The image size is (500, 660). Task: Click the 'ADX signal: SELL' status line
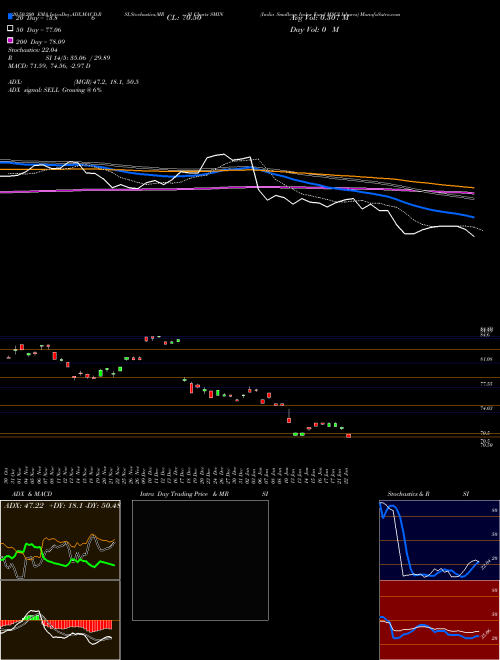click(x=55, y=90)
